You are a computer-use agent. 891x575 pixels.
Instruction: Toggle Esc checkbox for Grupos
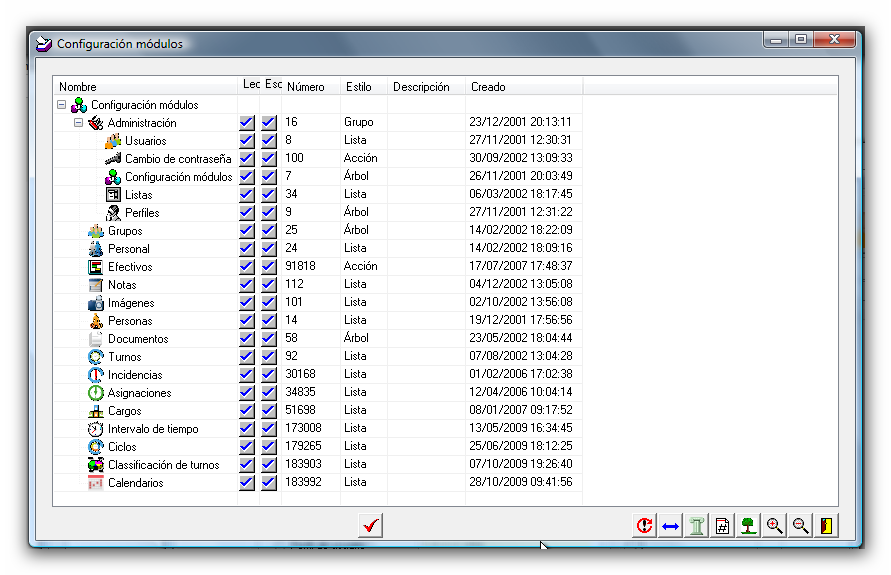click(x=269, y=231)
